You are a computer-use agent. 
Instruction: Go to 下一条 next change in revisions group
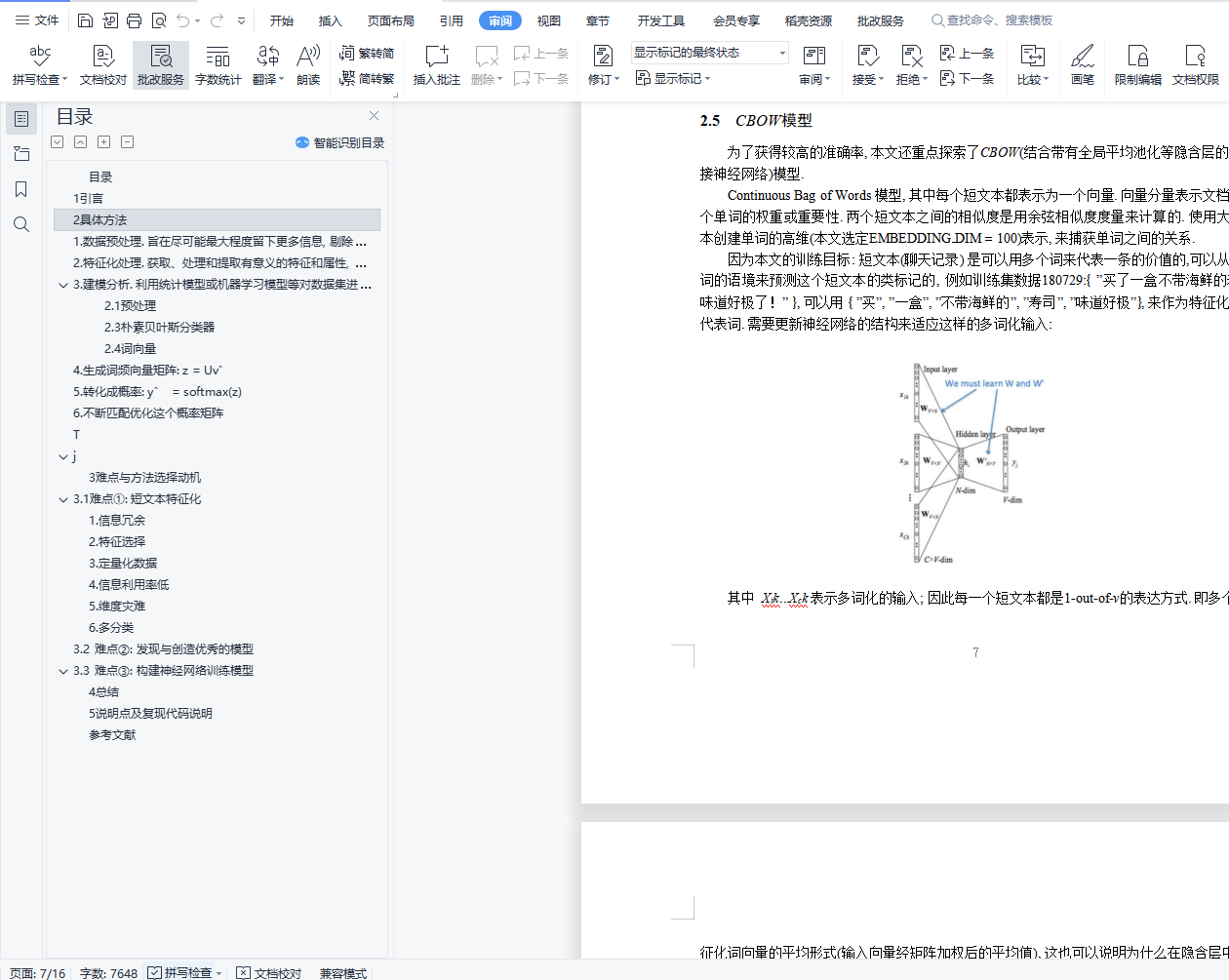click(967, 78)
